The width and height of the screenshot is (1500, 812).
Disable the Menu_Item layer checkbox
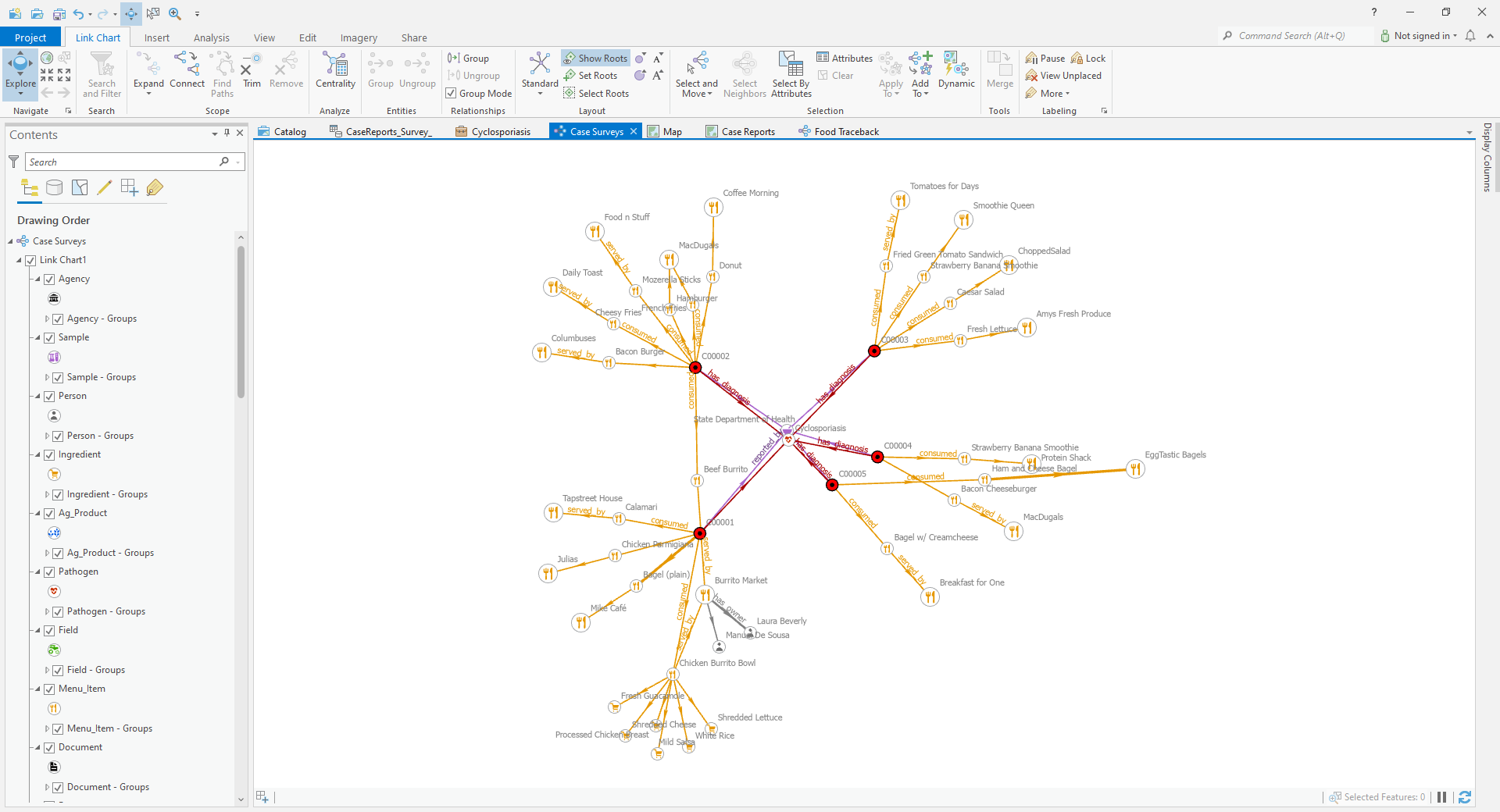(50, 689)
